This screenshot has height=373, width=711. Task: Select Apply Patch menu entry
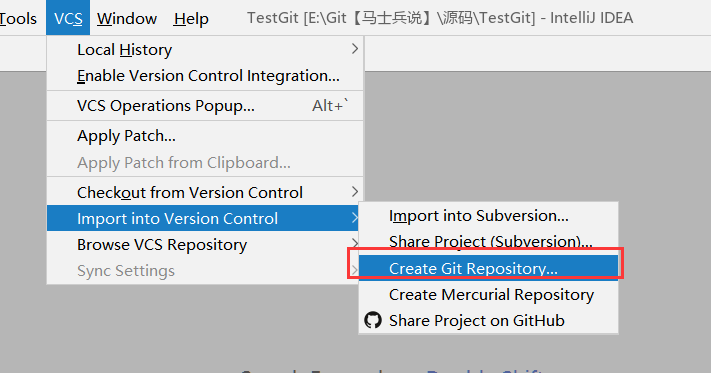(205, 136)
